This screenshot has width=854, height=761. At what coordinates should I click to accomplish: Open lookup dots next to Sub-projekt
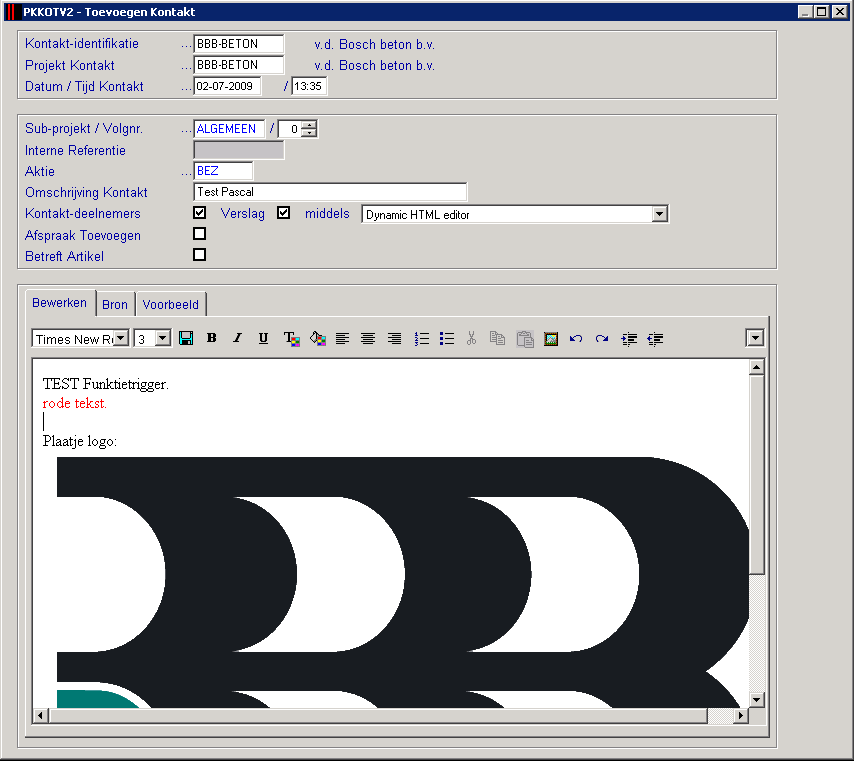click(186, 130)
